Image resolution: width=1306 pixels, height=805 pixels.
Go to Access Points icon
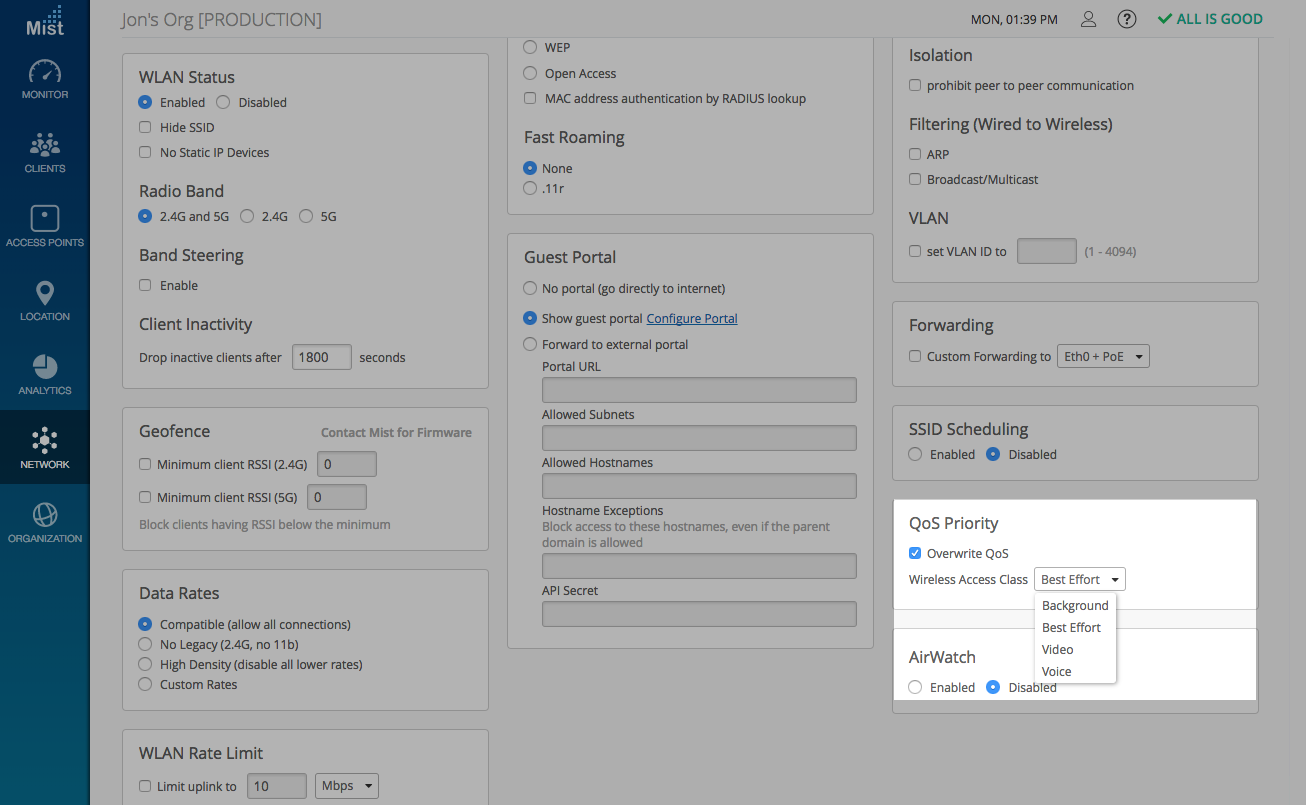(45, 219)
